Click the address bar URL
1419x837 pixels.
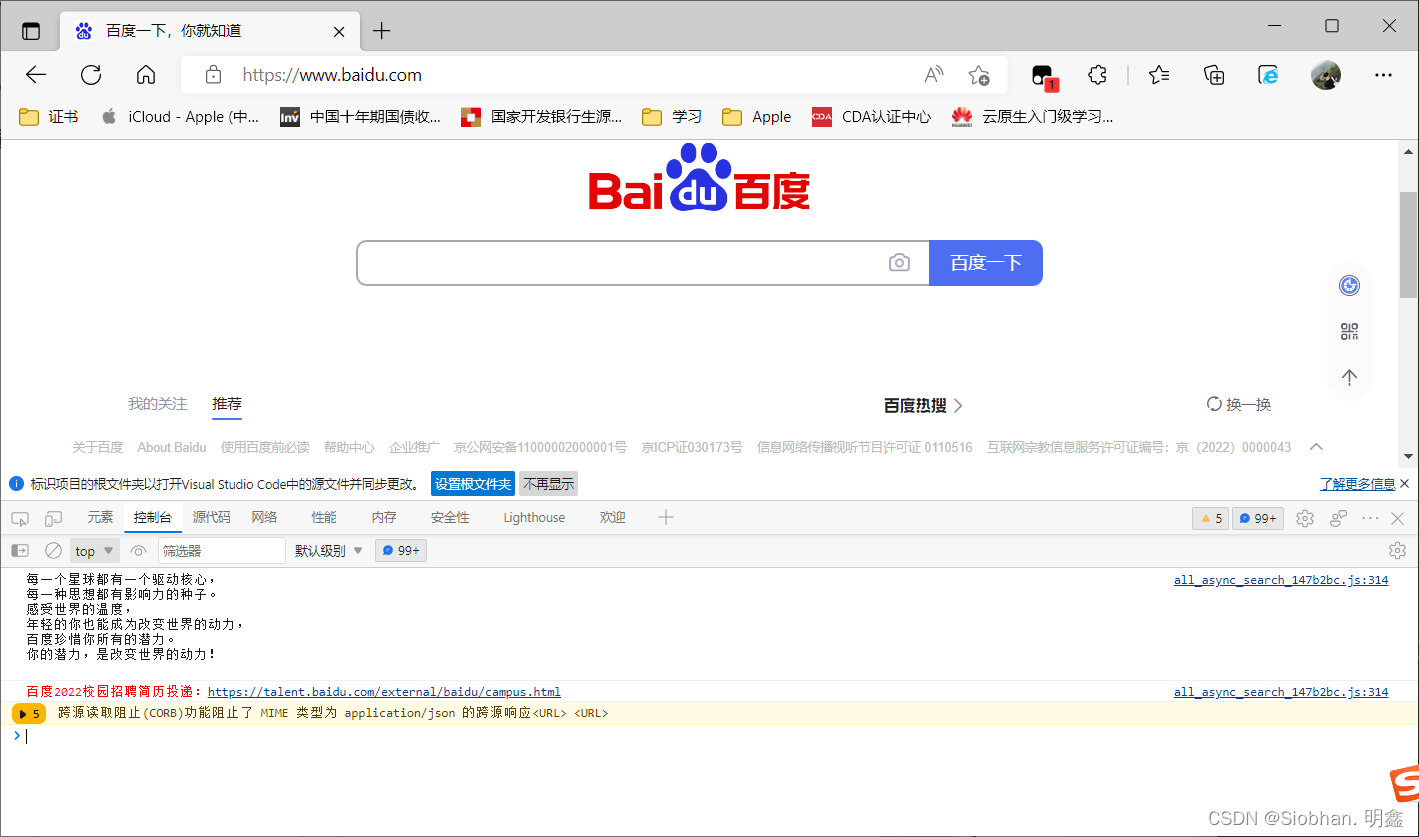click(332, 75)
